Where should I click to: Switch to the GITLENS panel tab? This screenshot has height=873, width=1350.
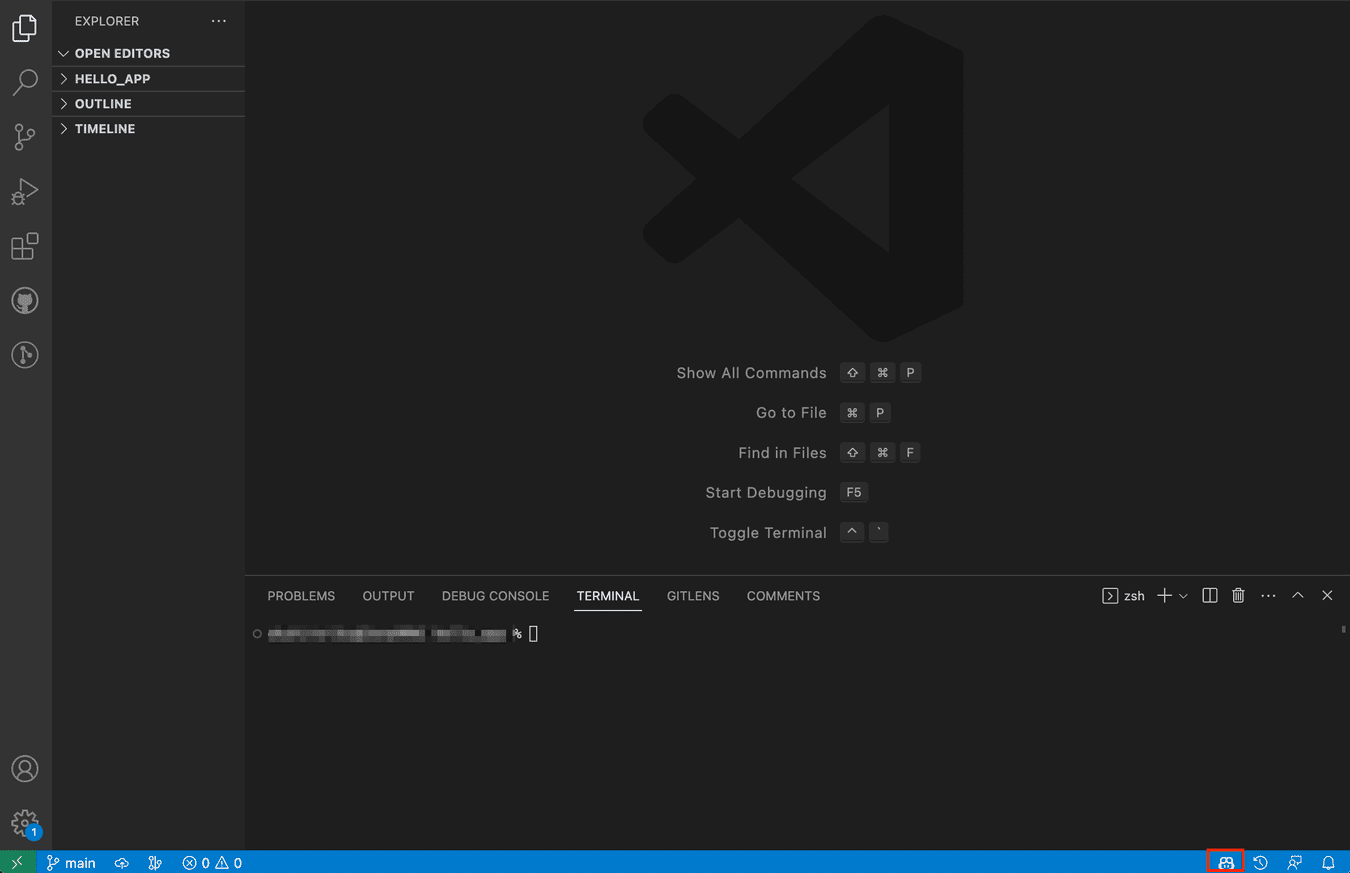click(693, 596)
